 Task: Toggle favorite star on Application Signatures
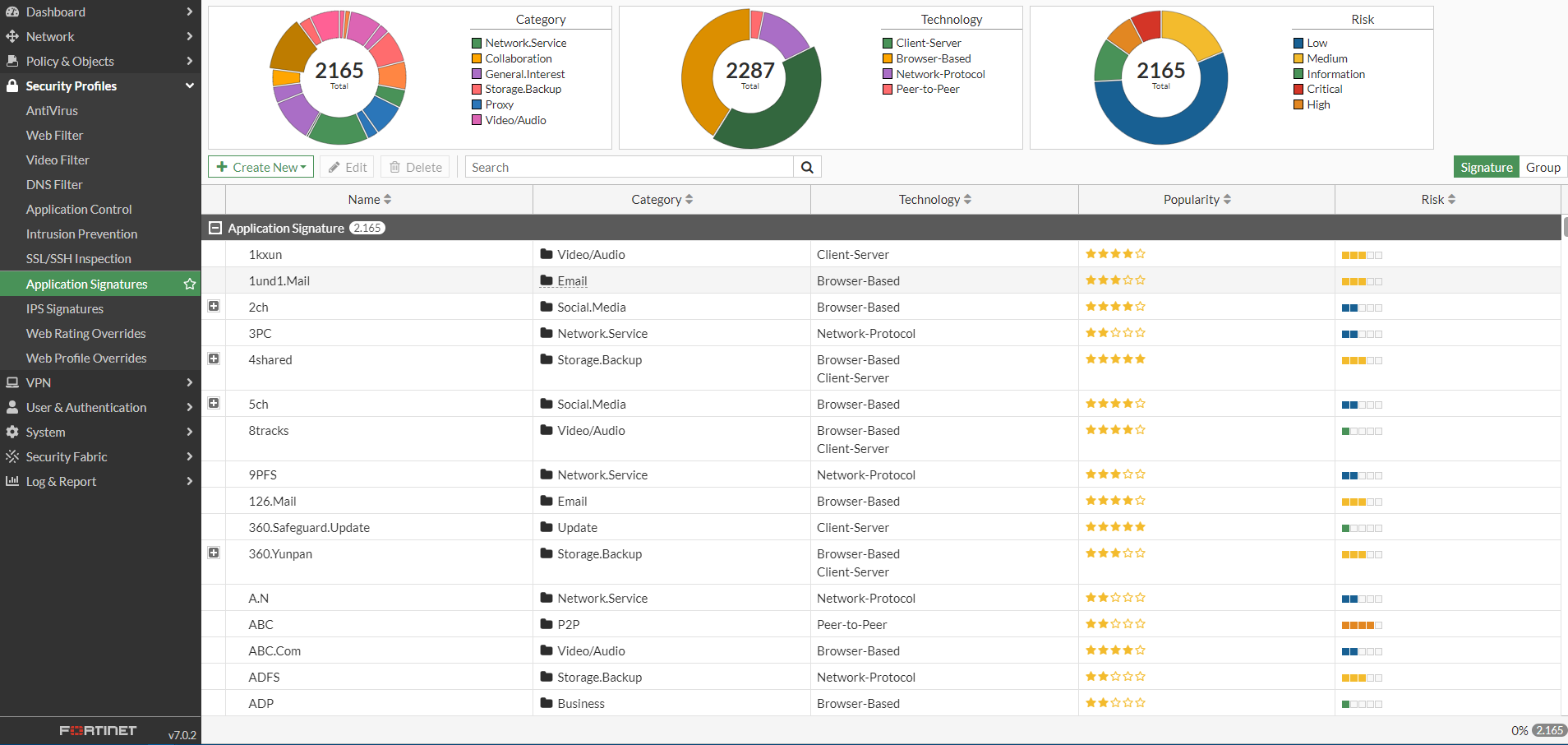point(190,285)
